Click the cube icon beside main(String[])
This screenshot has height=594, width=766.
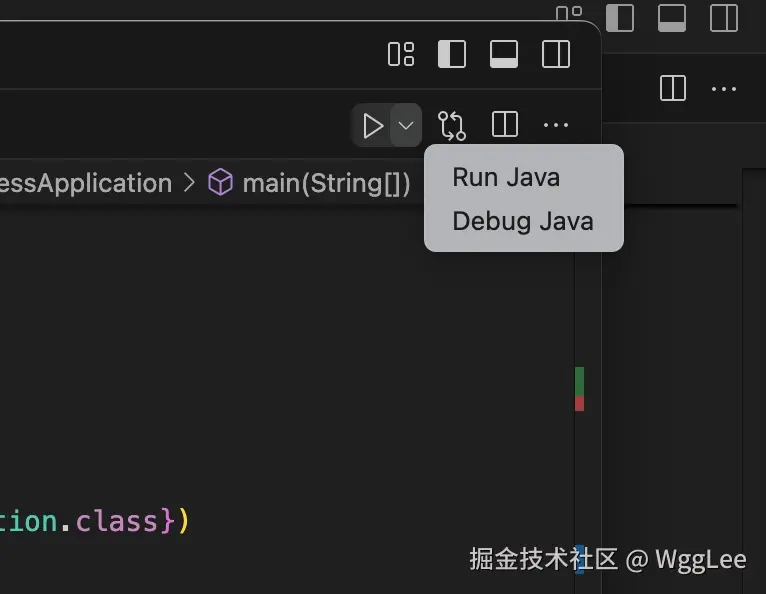pyautogui.click(x=220, y=183)
